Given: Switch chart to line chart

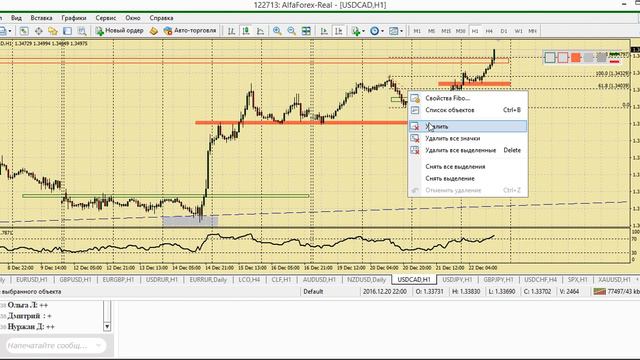Looking at the screenshot, I should [260, 31].
